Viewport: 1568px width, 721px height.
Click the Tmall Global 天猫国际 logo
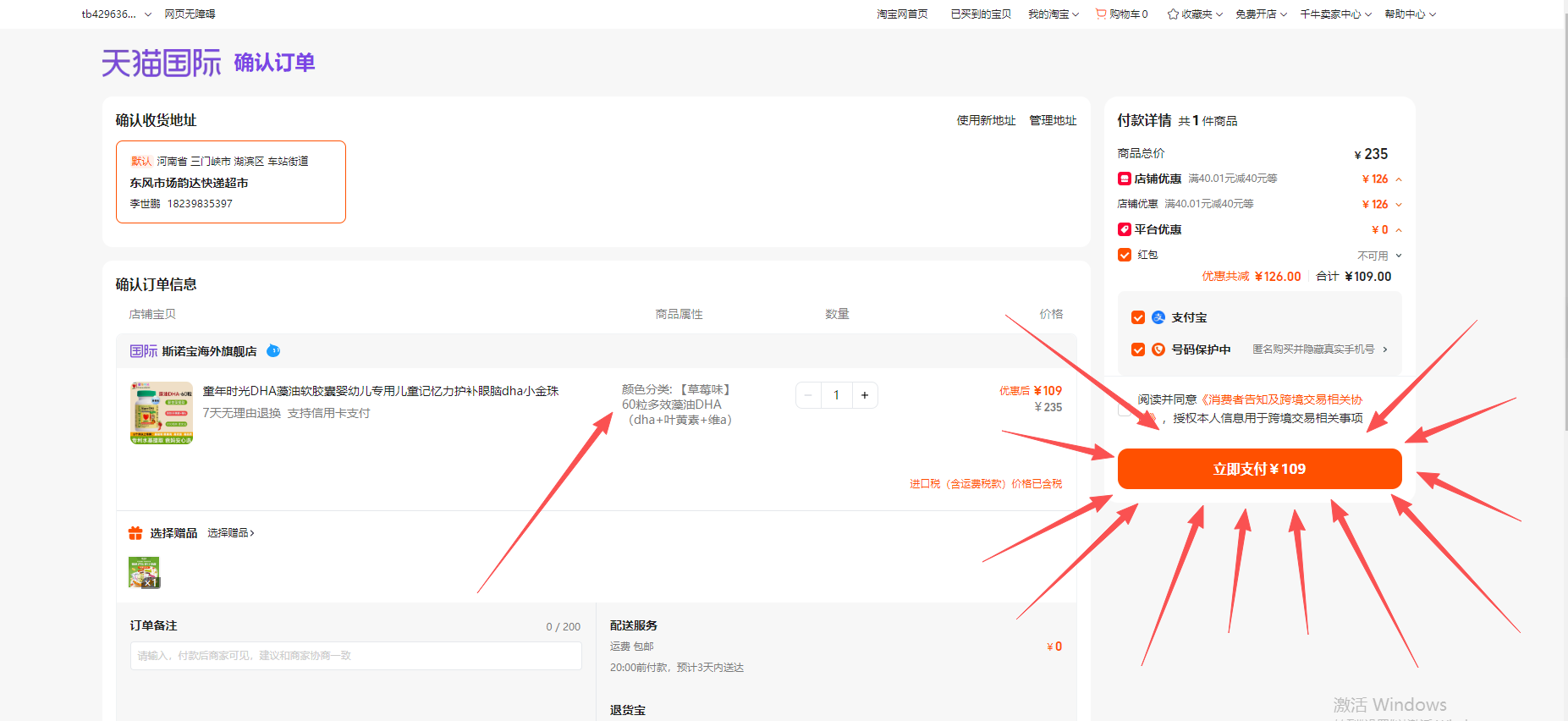point(161,63)
